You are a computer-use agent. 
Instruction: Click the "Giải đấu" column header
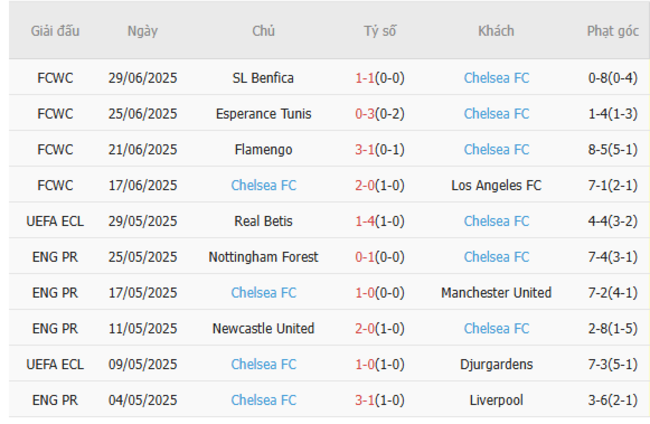pos(55,31)
